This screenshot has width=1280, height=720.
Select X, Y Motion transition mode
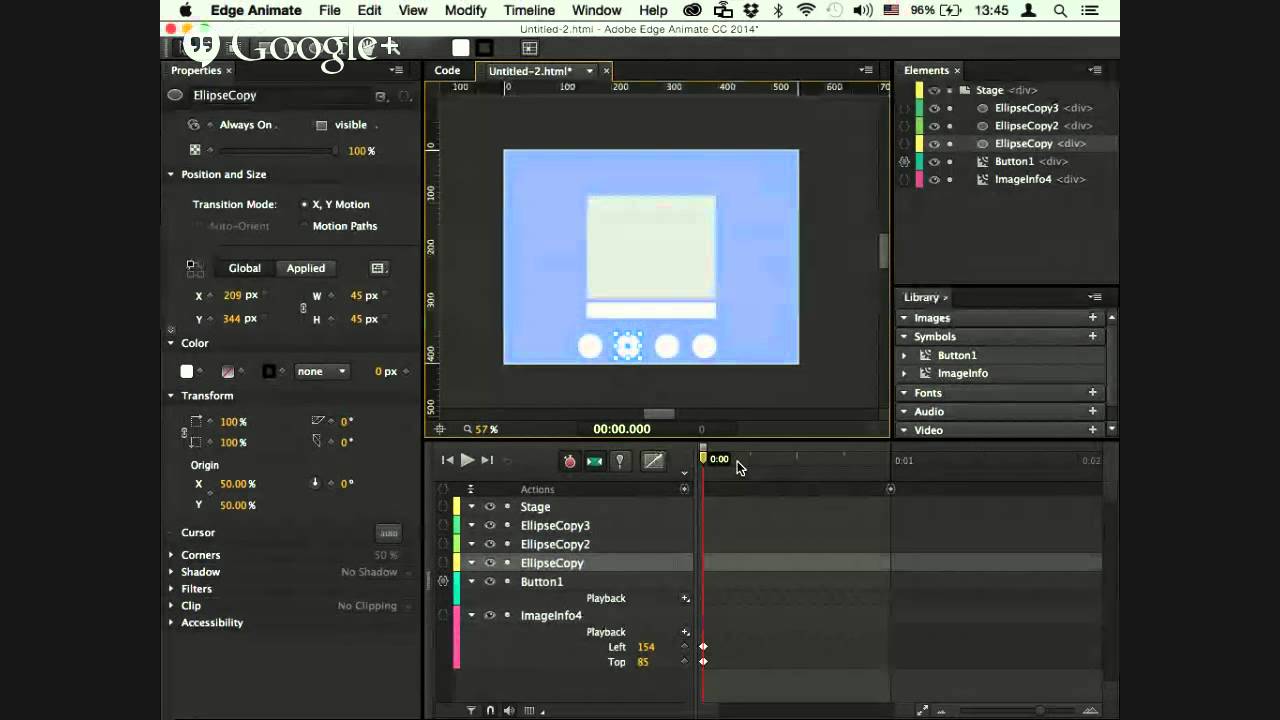click(336, 204)
